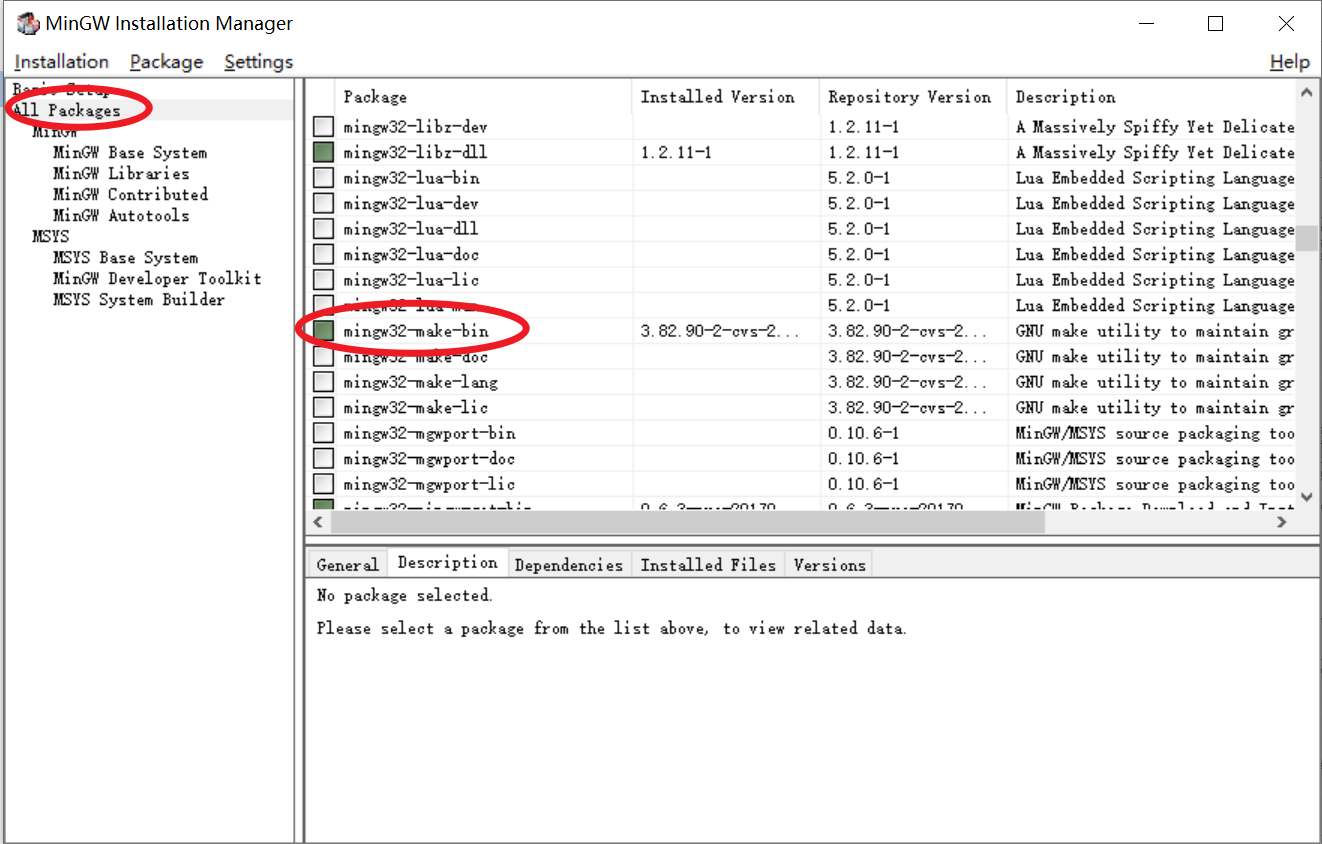Mark the mingw32-mgwport-lic package checkbox
Image resolution: width=1322 pixels, height=844 pixels.
click(x=323, y=484)
